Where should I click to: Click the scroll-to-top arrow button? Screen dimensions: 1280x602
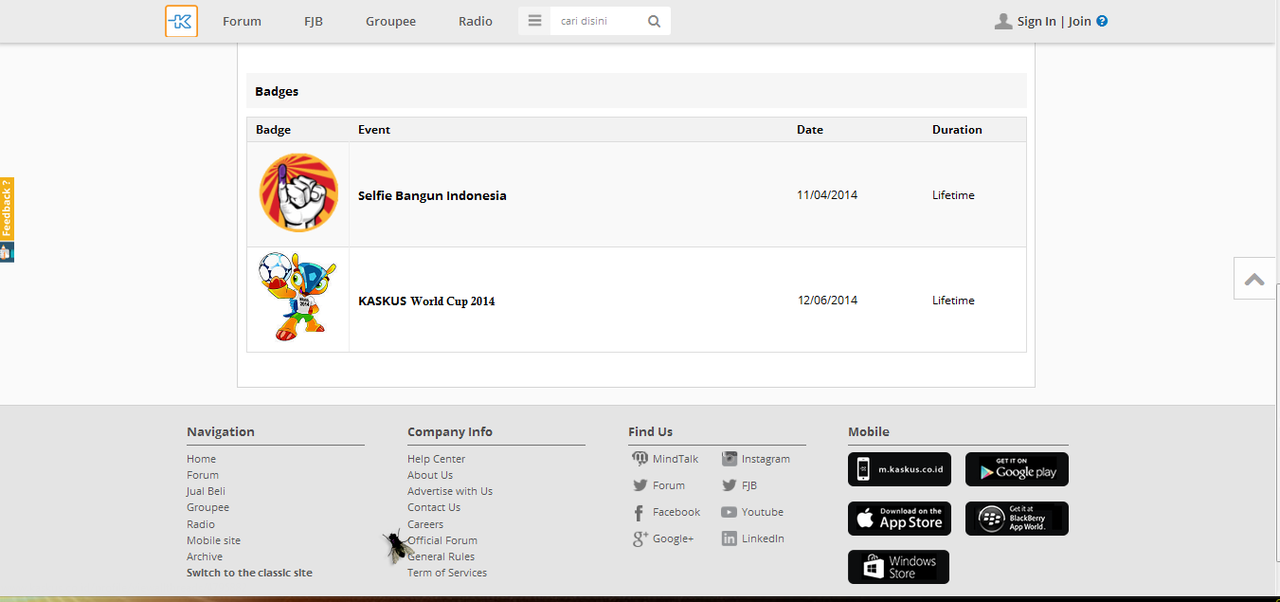[1254, 279]
